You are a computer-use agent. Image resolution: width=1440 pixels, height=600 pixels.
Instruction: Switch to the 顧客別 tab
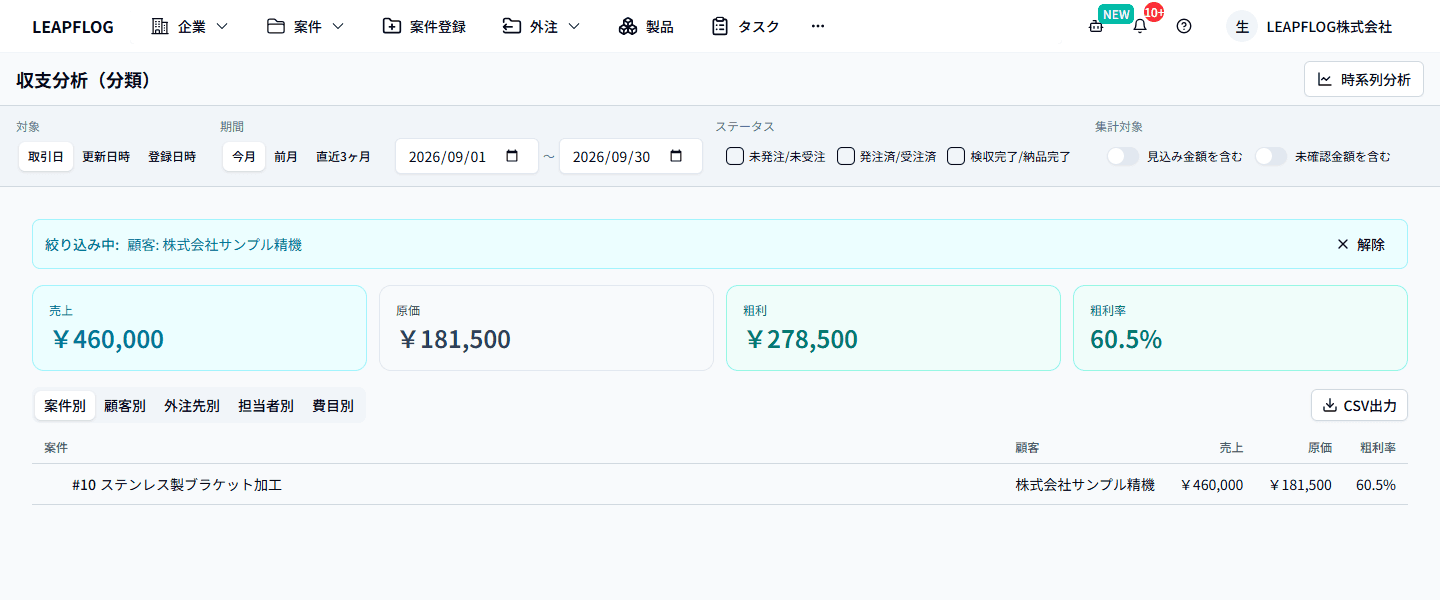(125, 405)
